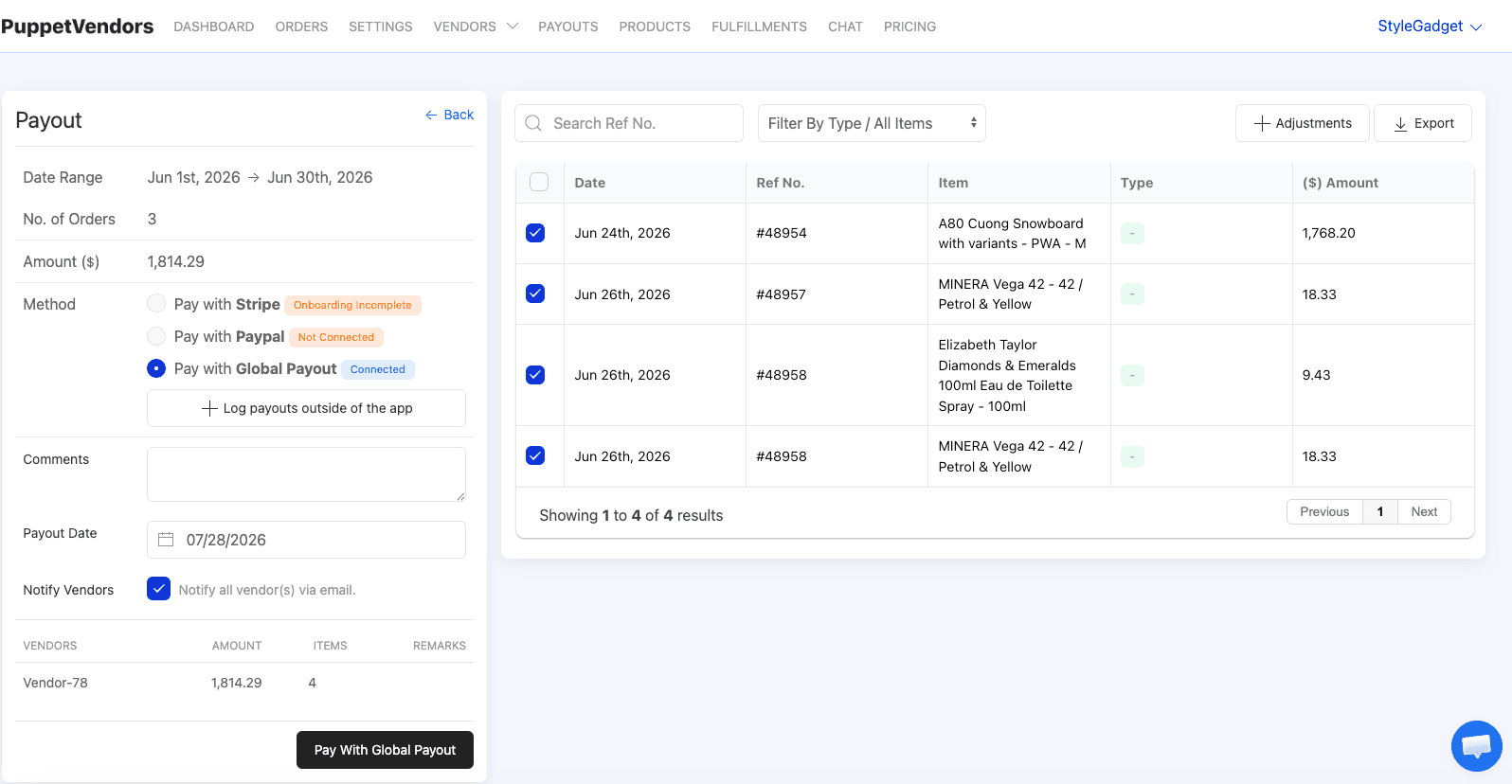Open the Products page

point(655,27)
